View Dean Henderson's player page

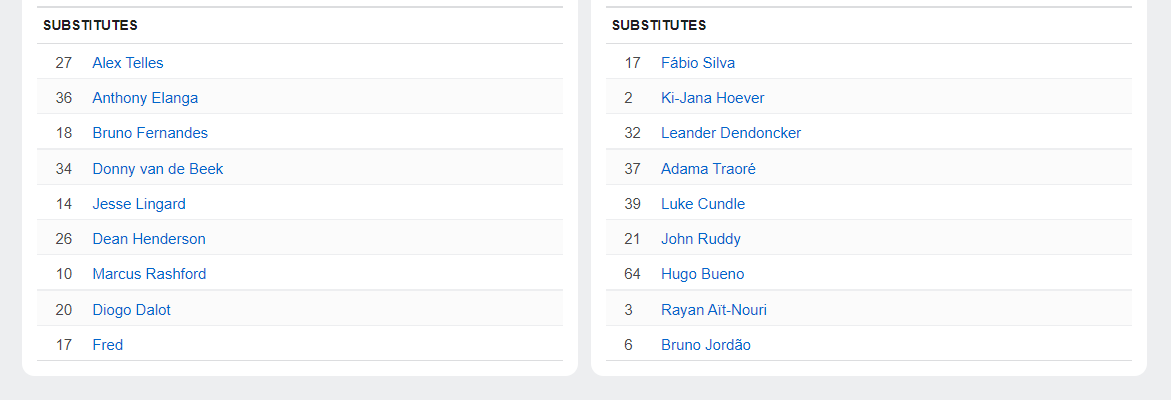point(149,239)
